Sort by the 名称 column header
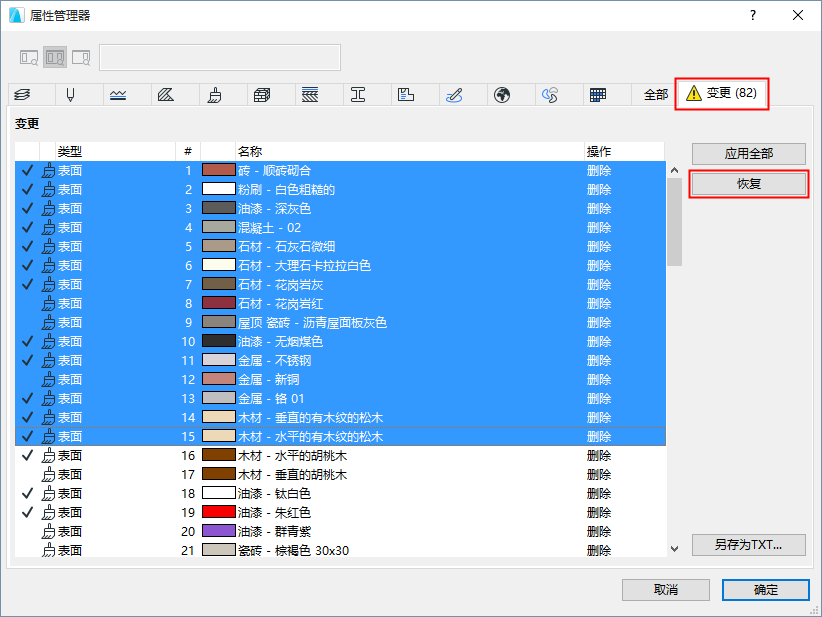Viewport: 822px width, 617px height. (409, 151)
